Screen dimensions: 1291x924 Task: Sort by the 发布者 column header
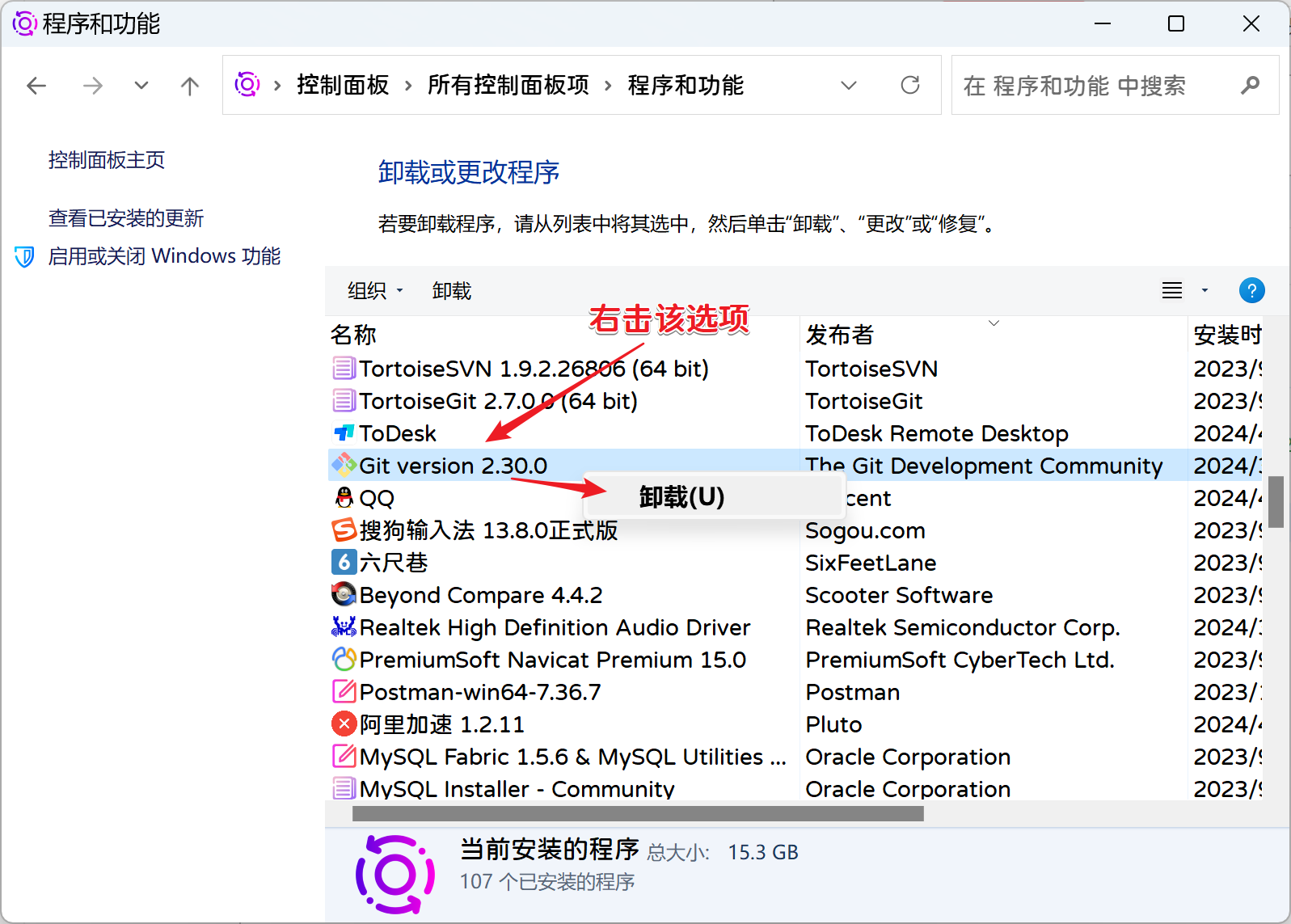click(840, 335)
